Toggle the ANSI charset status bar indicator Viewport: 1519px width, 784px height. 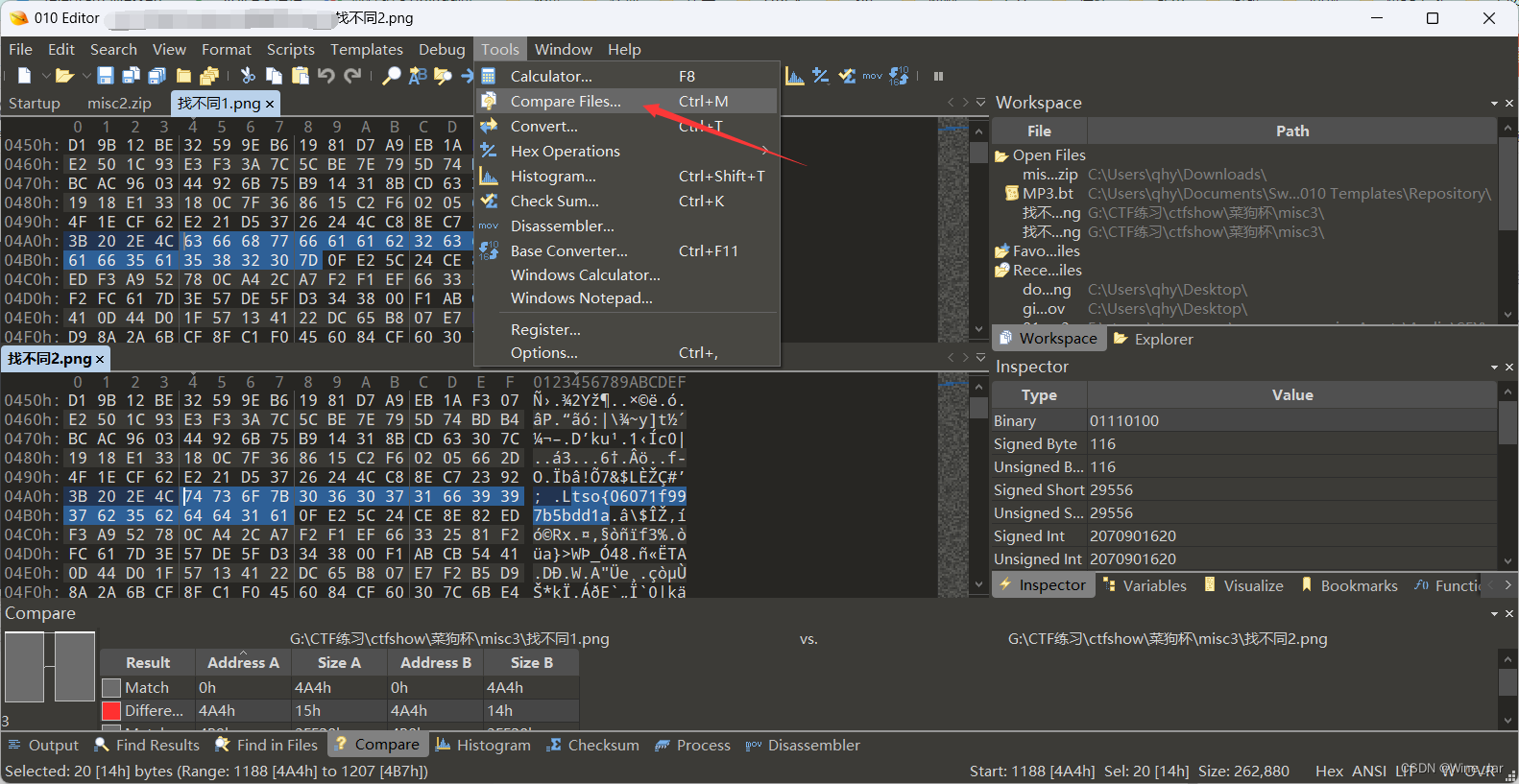point(1368,771)
